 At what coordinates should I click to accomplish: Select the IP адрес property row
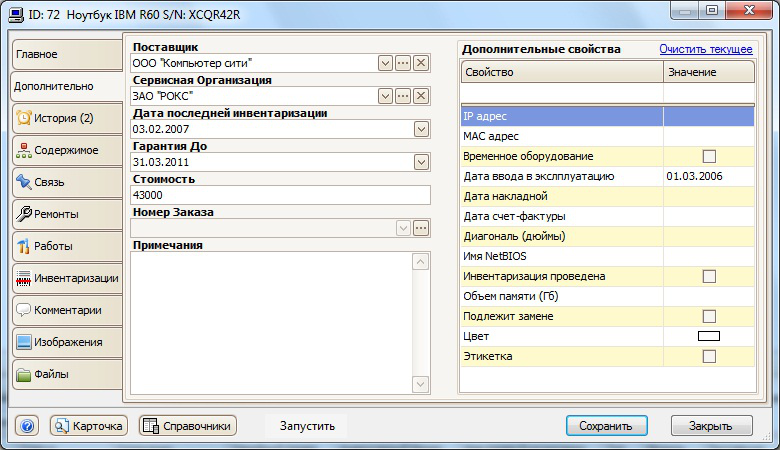607,116
